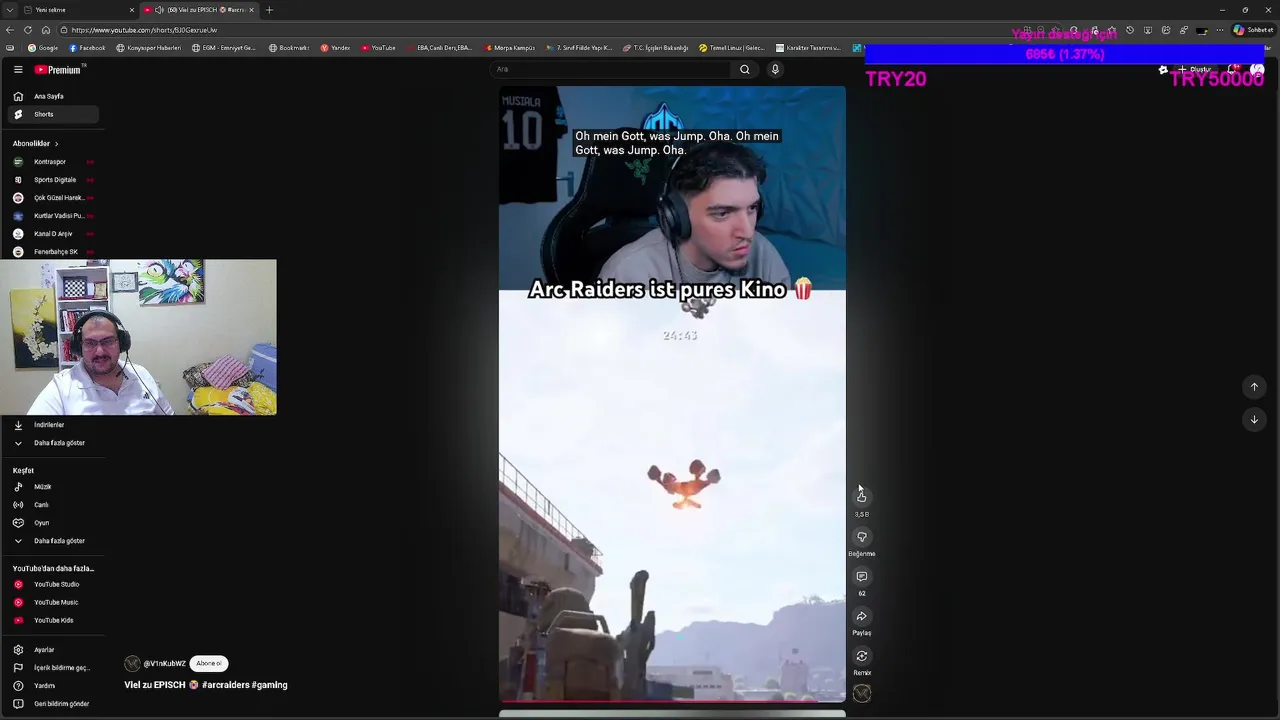Expand 'Daha fazla göster' under Oyun
Image resolution: width=1280 pixels, height=720 pixels.
[x=53, y=541]
